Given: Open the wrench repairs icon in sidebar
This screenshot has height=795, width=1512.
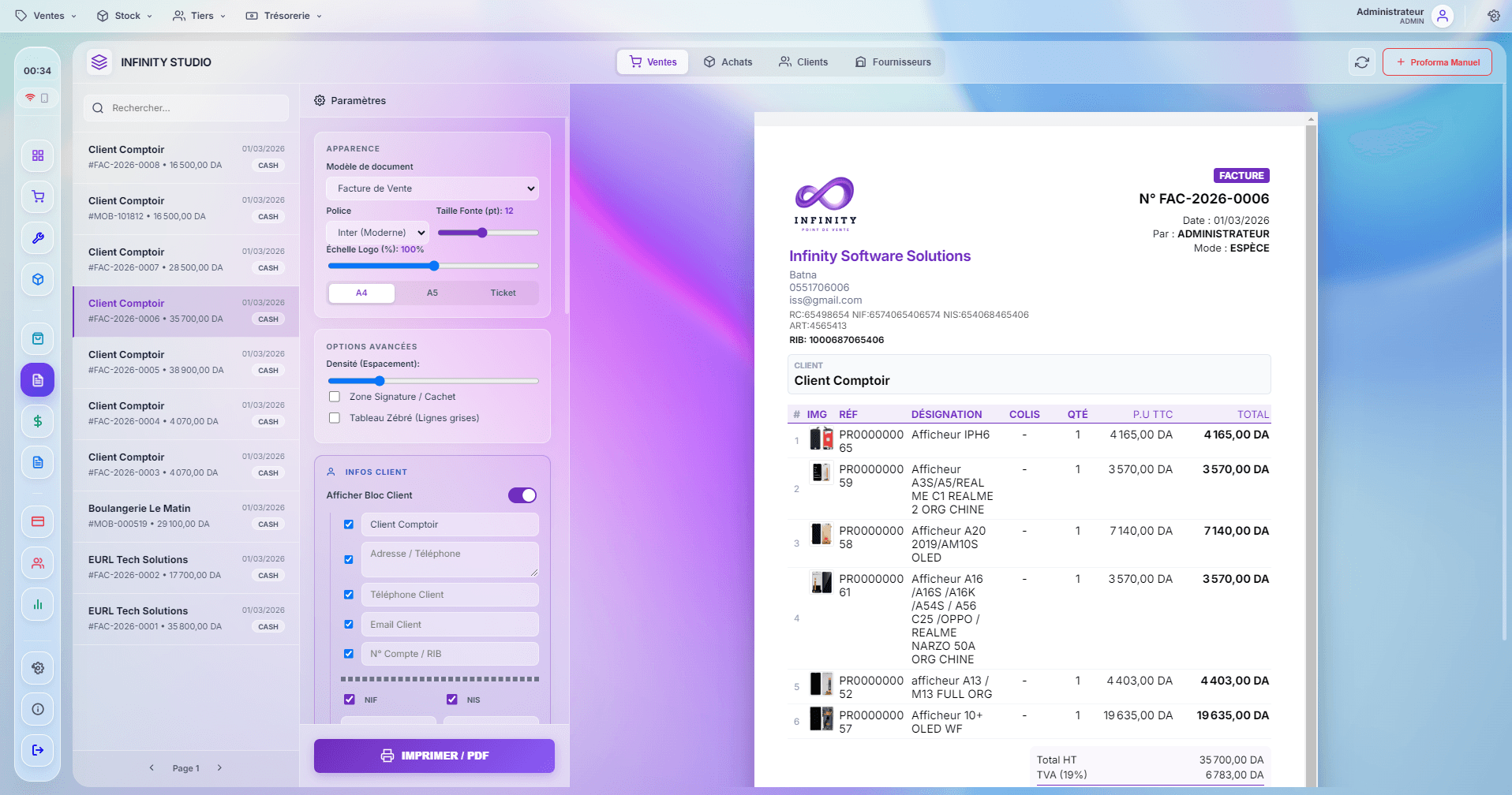Looking at the screenshot, I should (x=37, y=238).
